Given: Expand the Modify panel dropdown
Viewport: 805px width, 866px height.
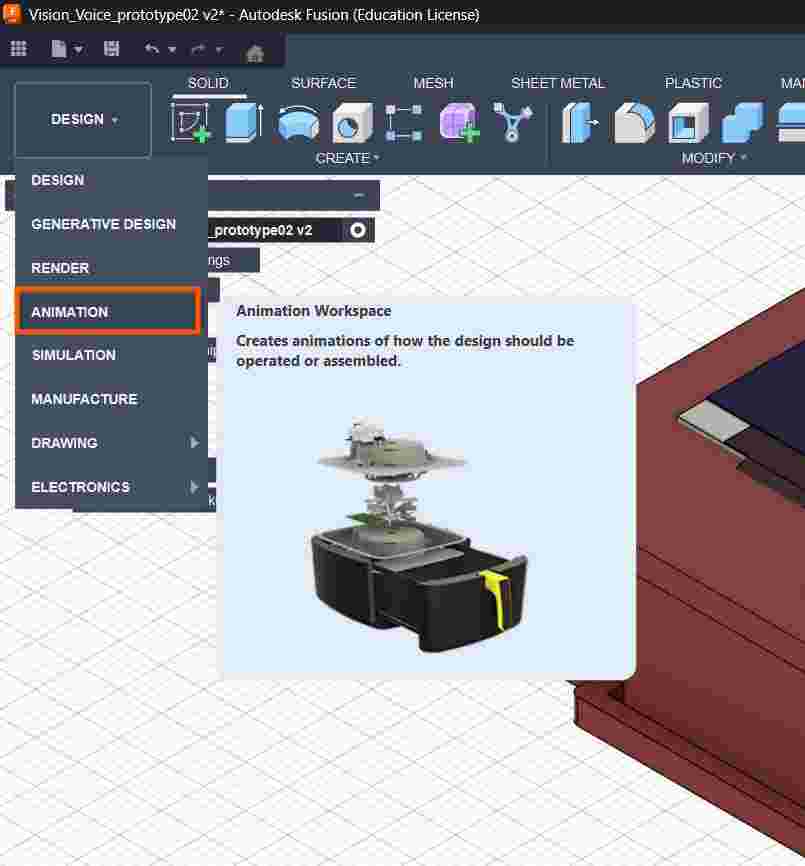Looking at the screenshot, I should coord(713,158).
